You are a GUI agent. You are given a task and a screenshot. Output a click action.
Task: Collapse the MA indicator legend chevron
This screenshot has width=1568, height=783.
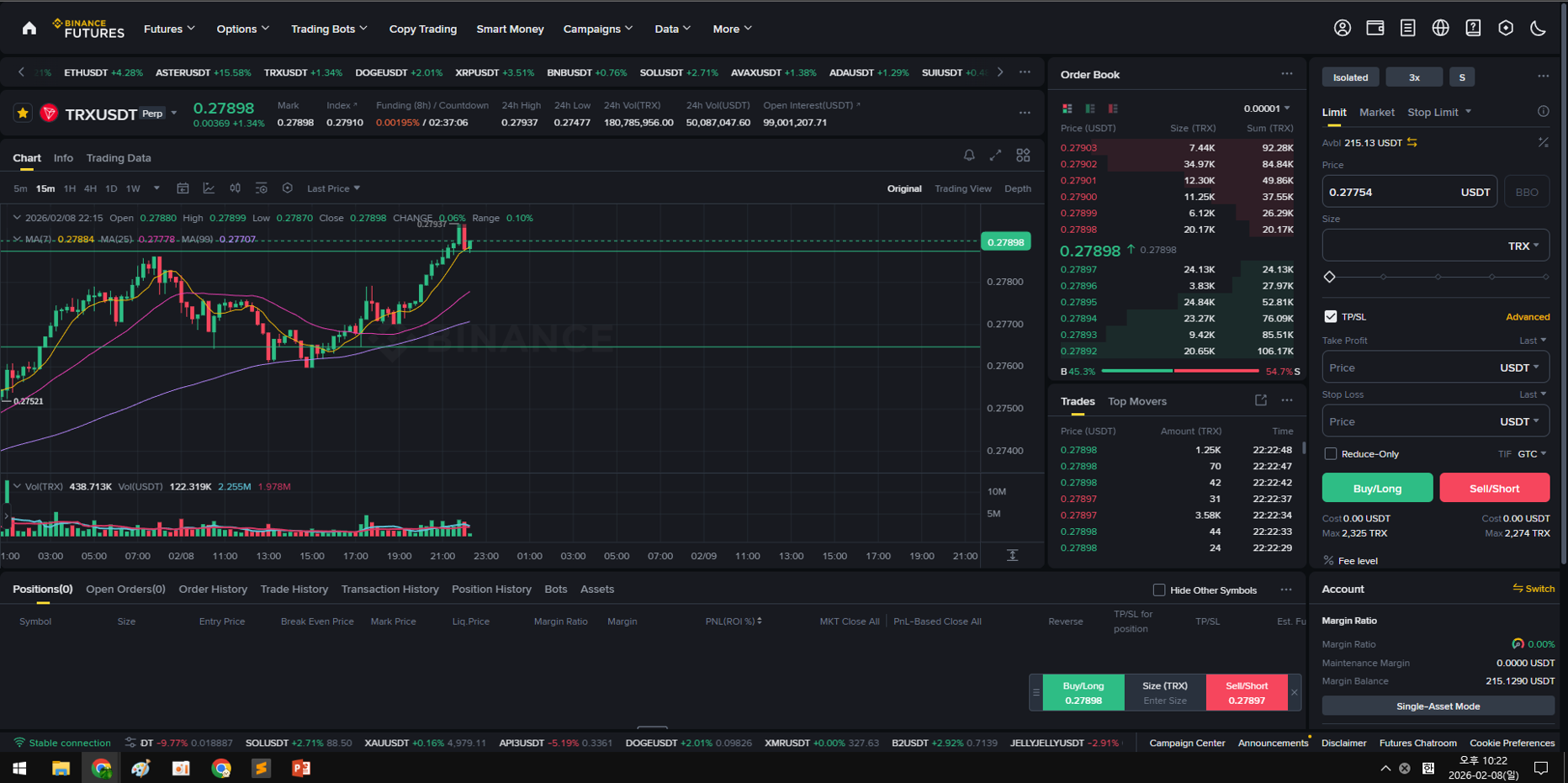[x=16, y=239]
